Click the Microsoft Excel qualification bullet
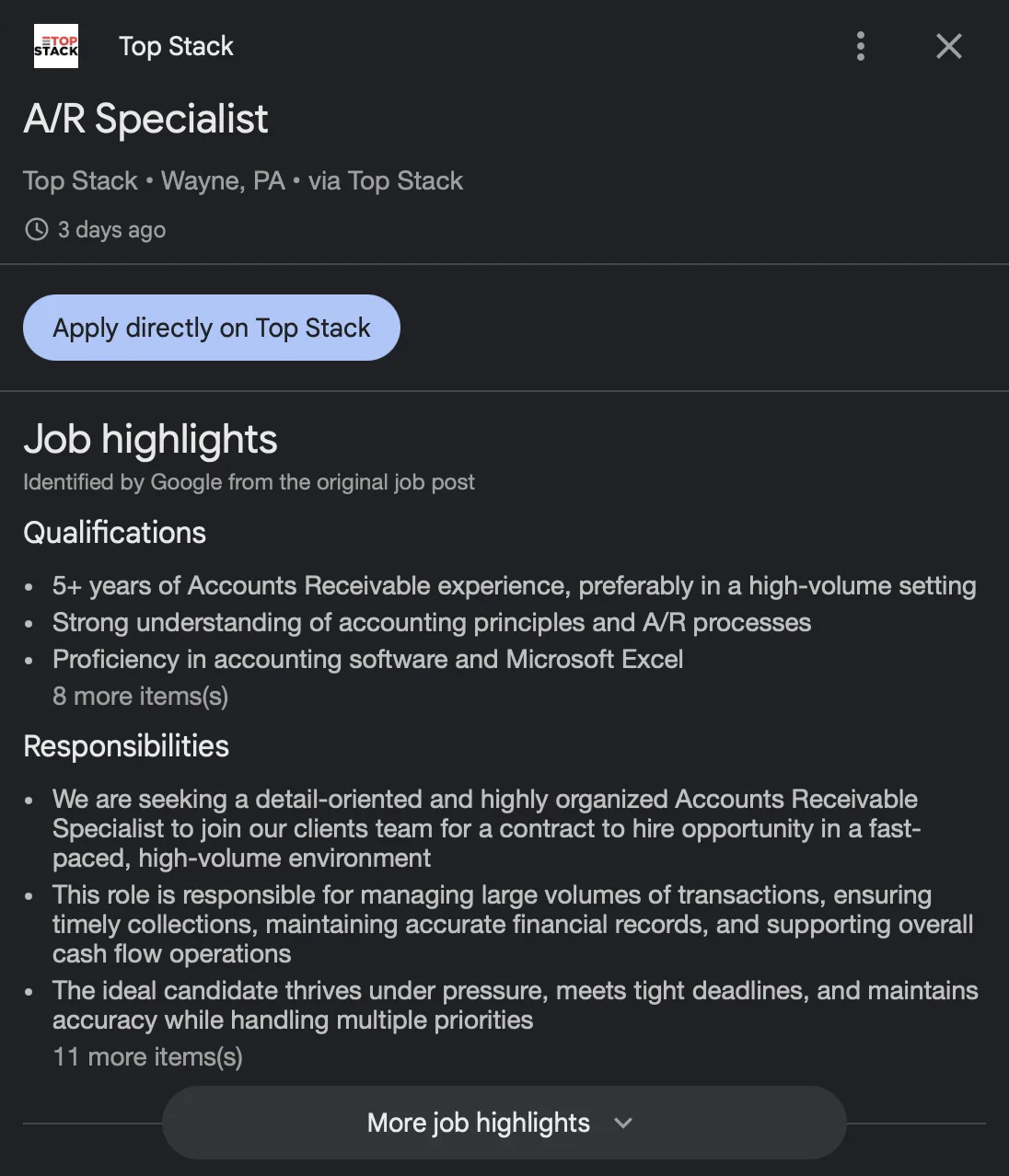This screenshot has width=1009, height=1176. pos(368,659)
